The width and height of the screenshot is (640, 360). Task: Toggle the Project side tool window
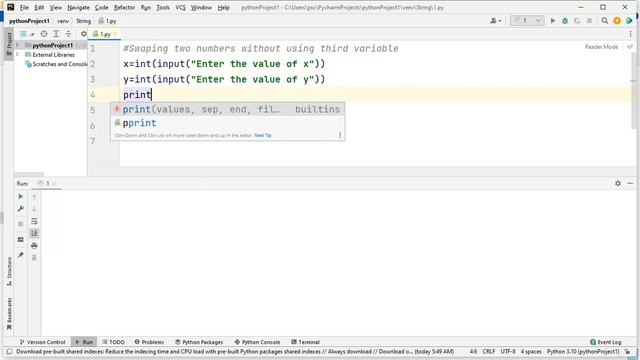9,44
